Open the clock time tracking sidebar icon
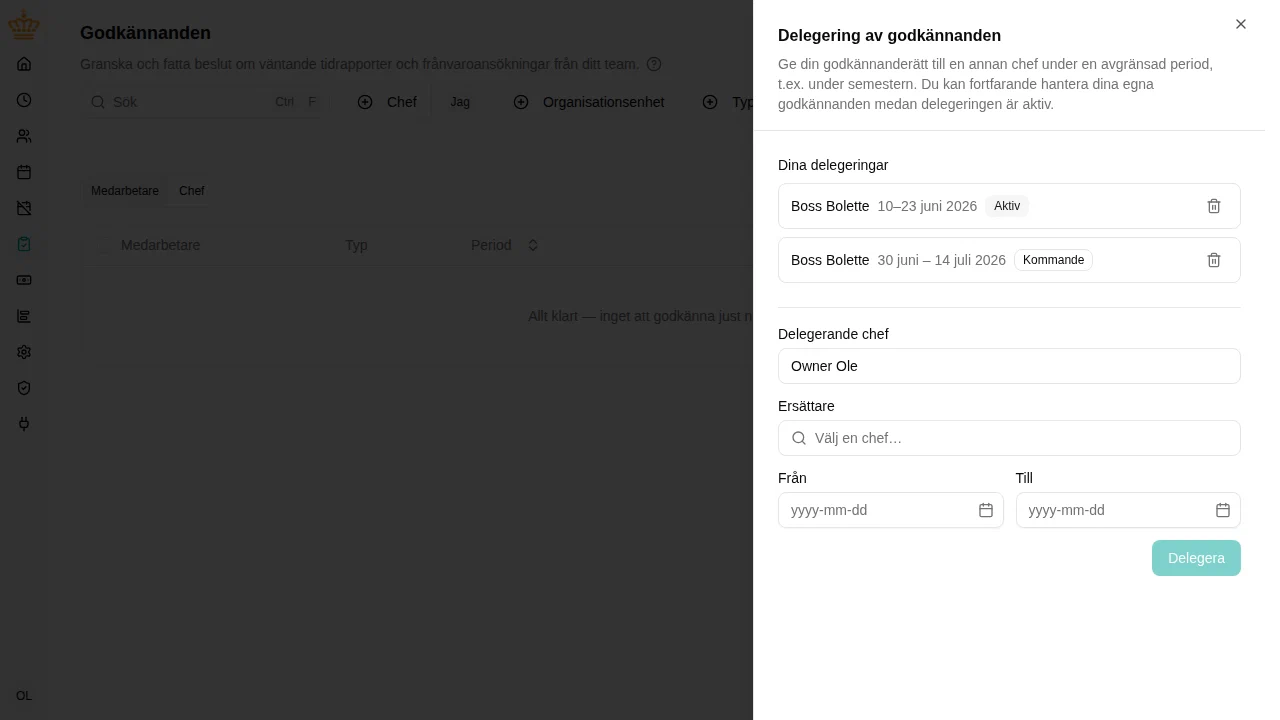This screenshot has height=720, width=1280. coord(24,100)
